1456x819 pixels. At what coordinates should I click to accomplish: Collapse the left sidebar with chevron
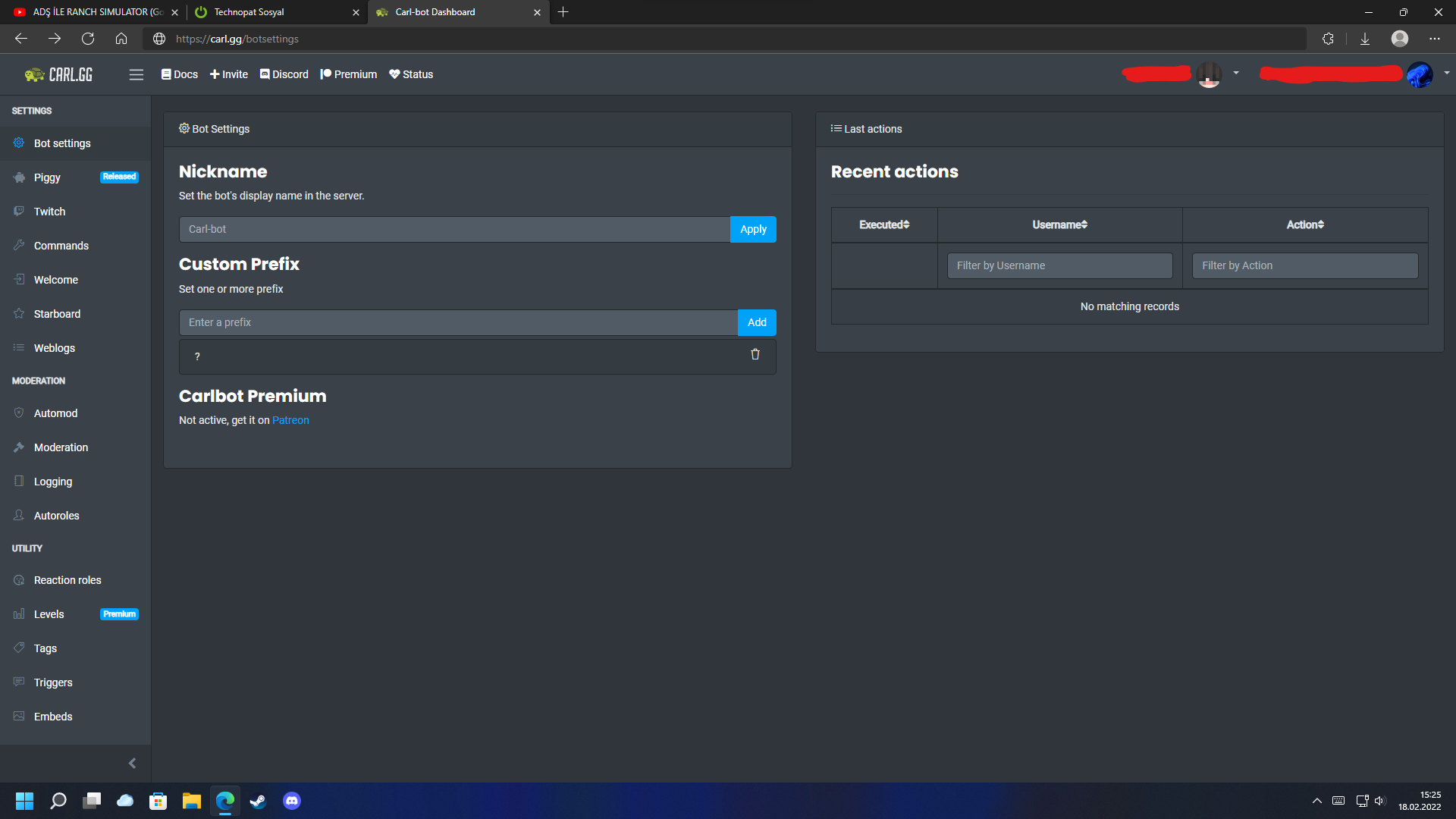(133, 764)
